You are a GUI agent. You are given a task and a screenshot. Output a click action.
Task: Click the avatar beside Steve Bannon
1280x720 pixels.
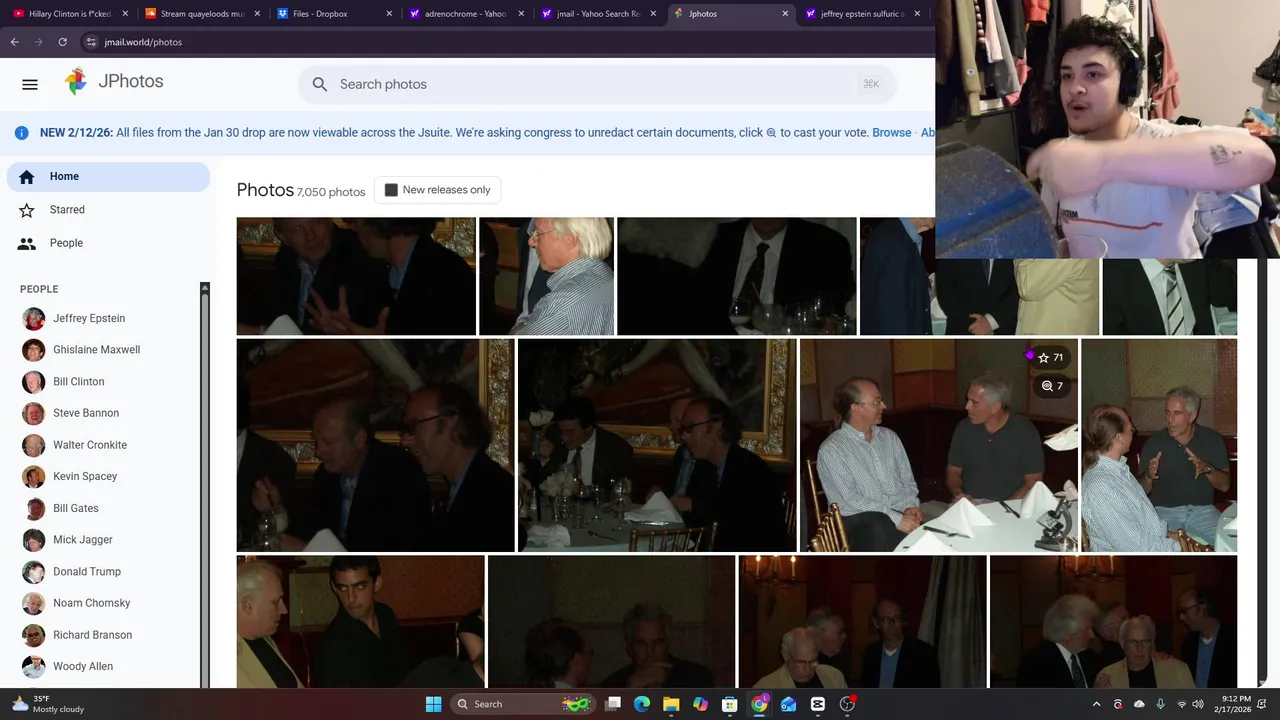coord(34,414)
